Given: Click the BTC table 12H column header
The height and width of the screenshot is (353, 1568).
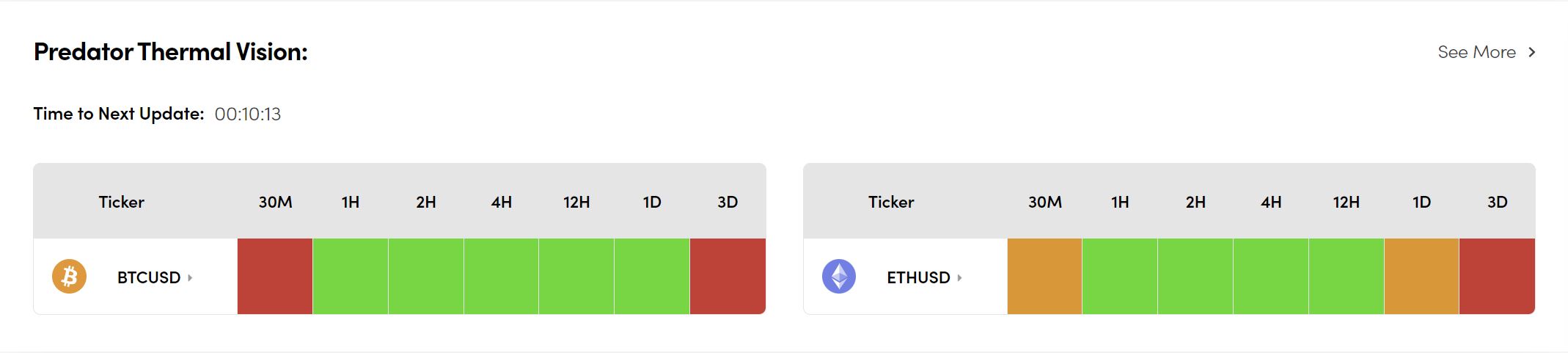Looking at the screenshot, I should (576, 202).
